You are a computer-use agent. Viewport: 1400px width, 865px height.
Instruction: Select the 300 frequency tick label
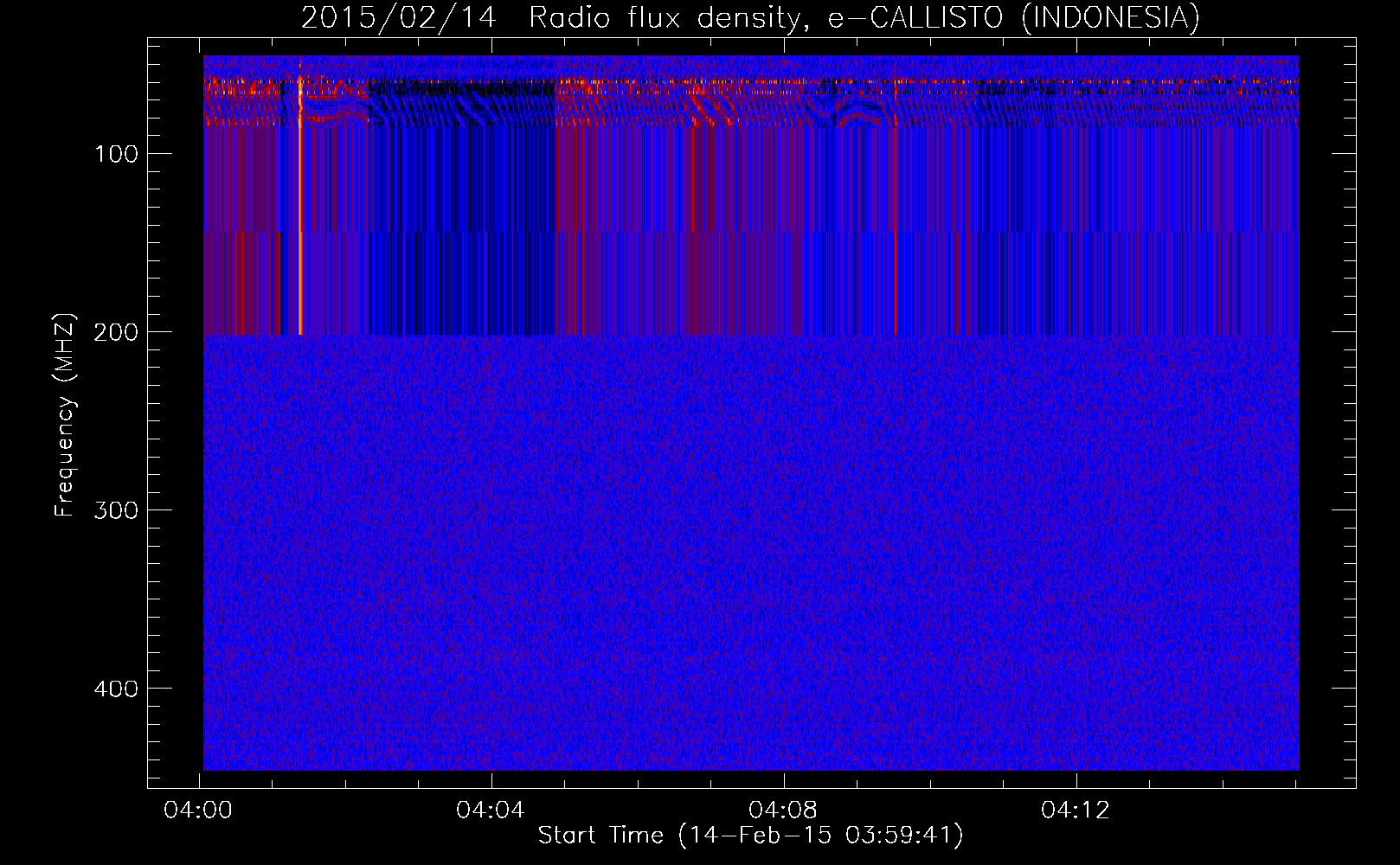pos(117,511)
